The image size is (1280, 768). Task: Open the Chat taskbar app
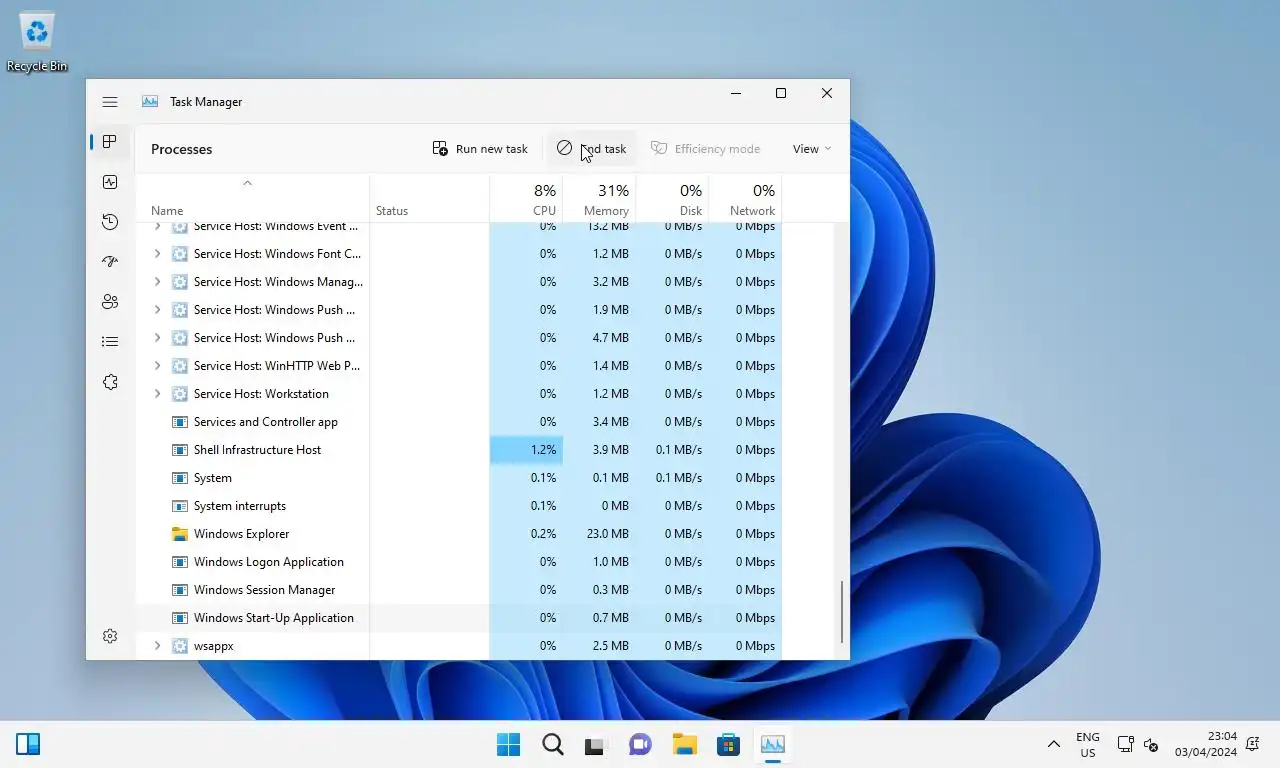point(640,745)
